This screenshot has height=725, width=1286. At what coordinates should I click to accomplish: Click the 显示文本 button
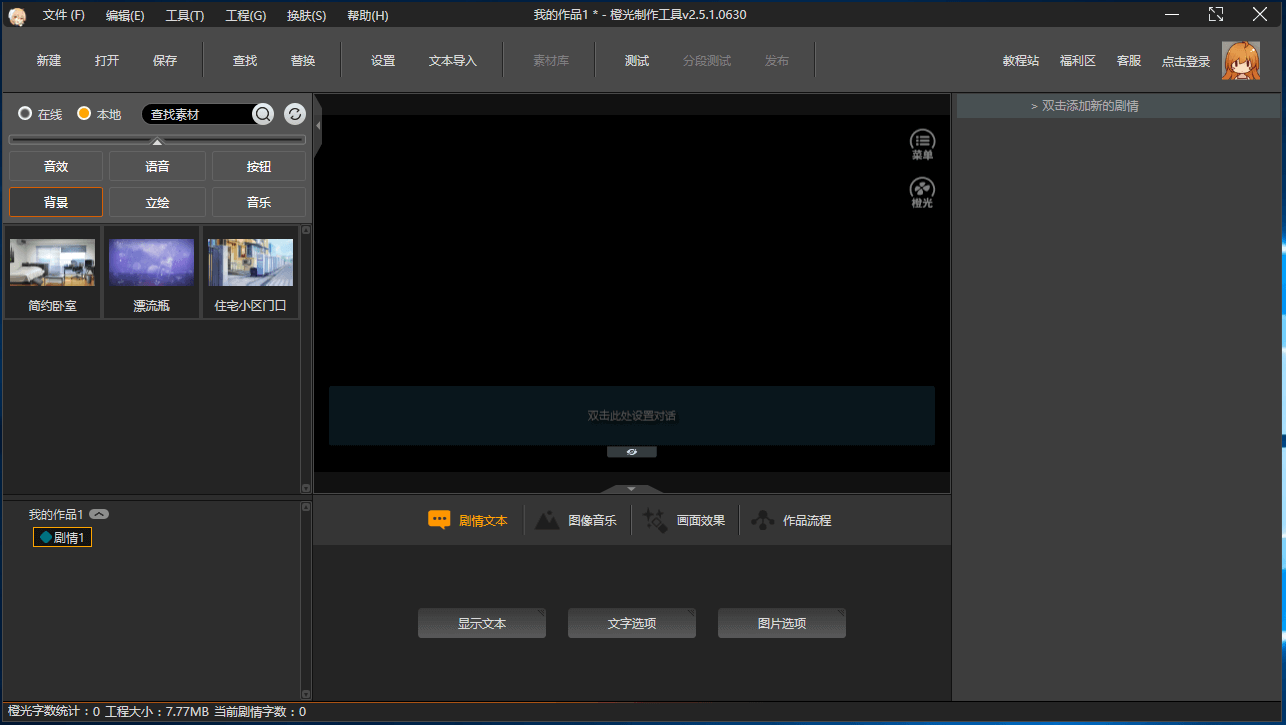click(x=482, y=623)
